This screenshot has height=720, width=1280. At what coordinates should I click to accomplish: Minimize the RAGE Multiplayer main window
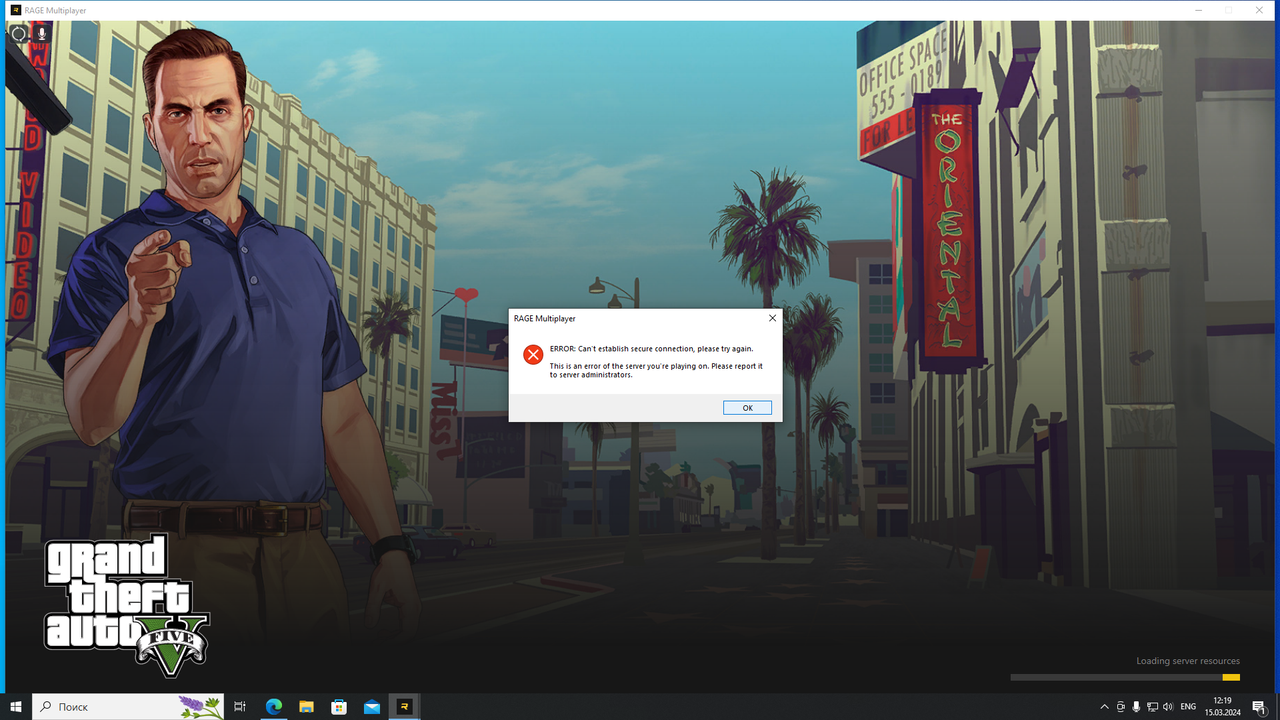(x=1199, y=10)
